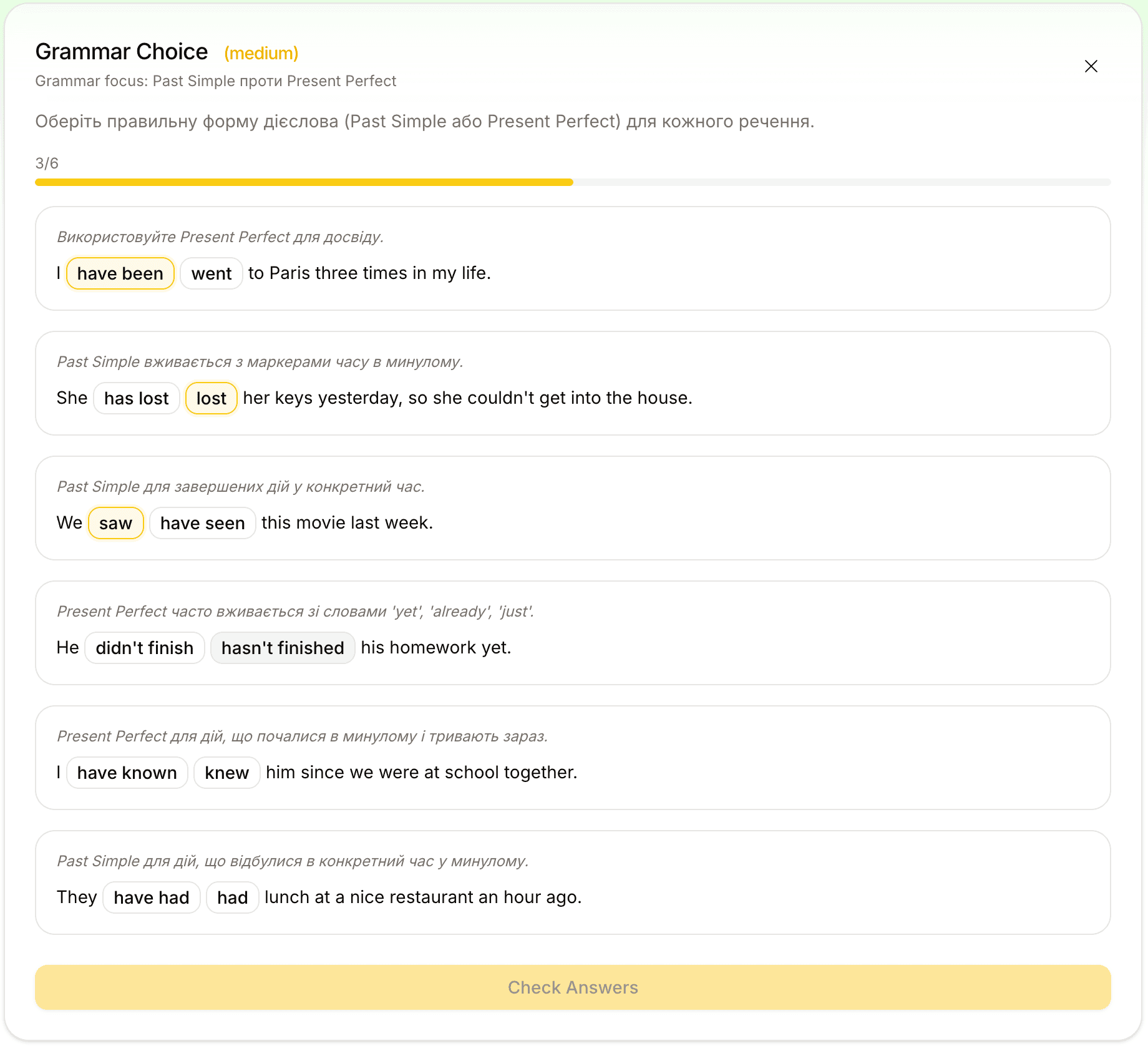Pick 'have had' for the lunch sentence
Image resolution: width=1148 pixels, height=1046 pixels.
(x=152, y=897)
